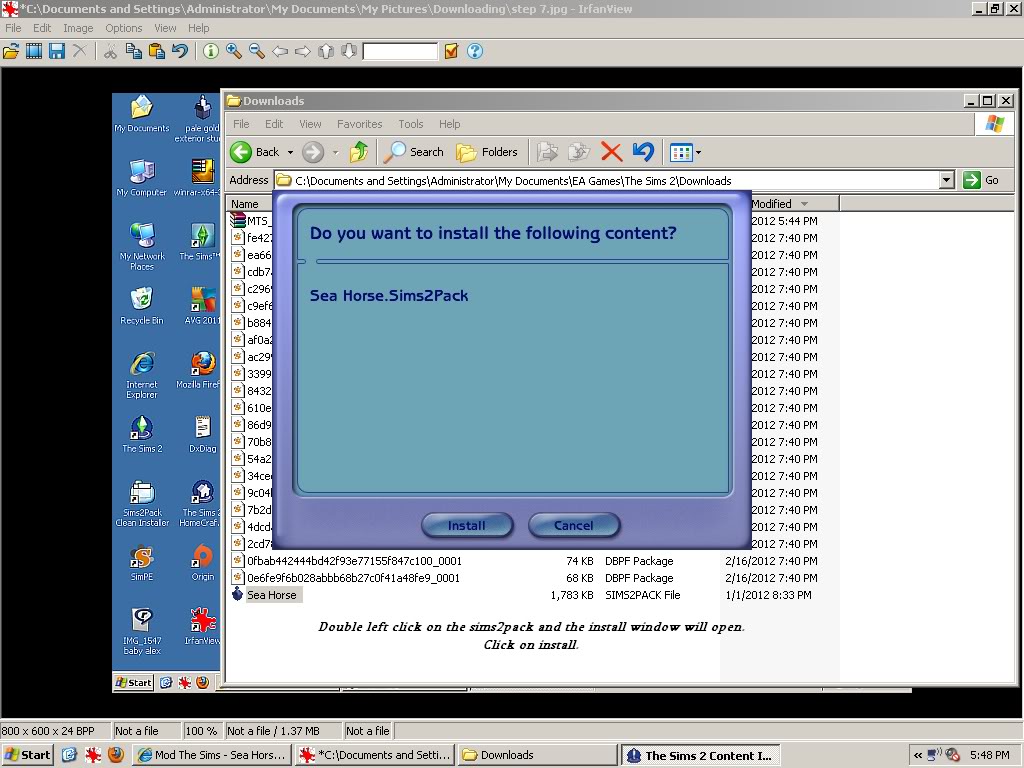This screenshot has height=768, width=1024.
Task: Click the red Delete X in pictured Downloads toolbar
Action: tap(611, 152)
